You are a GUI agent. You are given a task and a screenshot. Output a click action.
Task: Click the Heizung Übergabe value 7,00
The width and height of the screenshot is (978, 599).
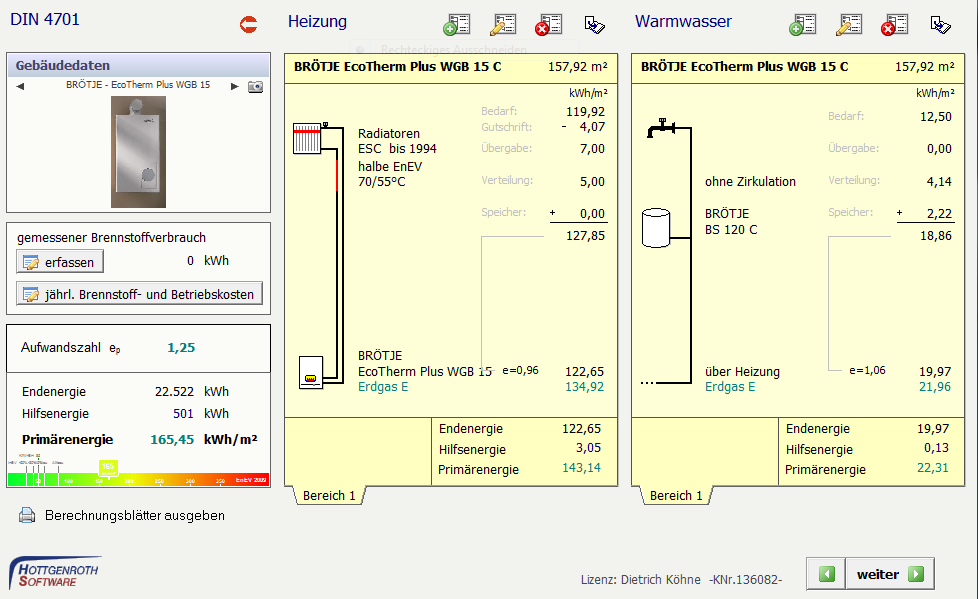(x=592, y=149)
